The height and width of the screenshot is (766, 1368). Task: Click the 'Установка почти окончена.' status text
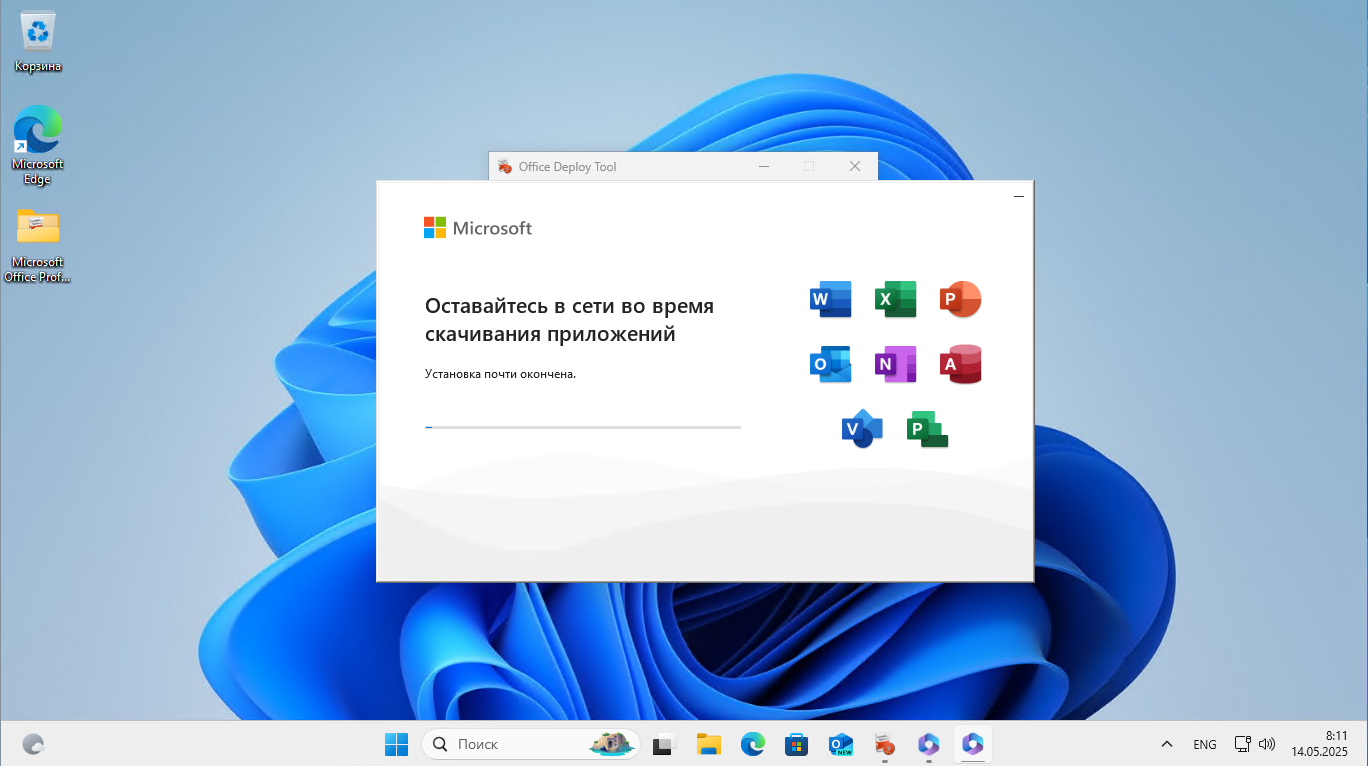(501, 374)
